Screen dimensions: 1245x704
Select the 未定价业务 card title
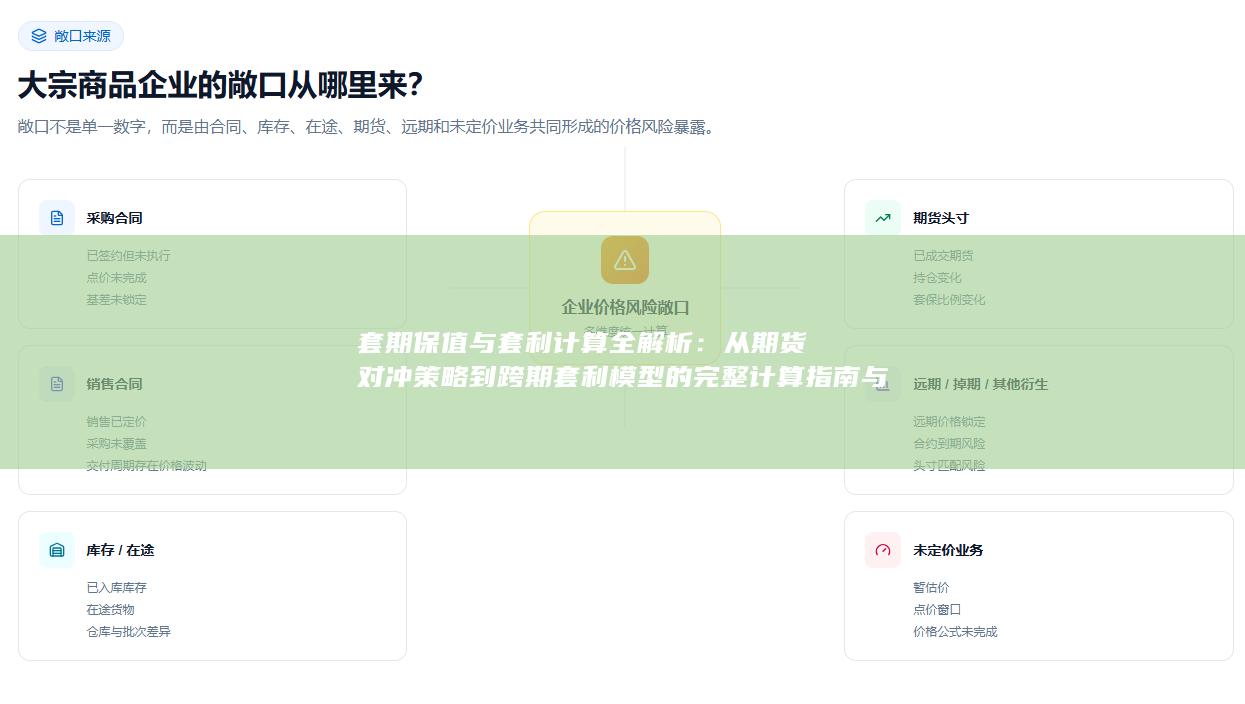tap(948, 550)
